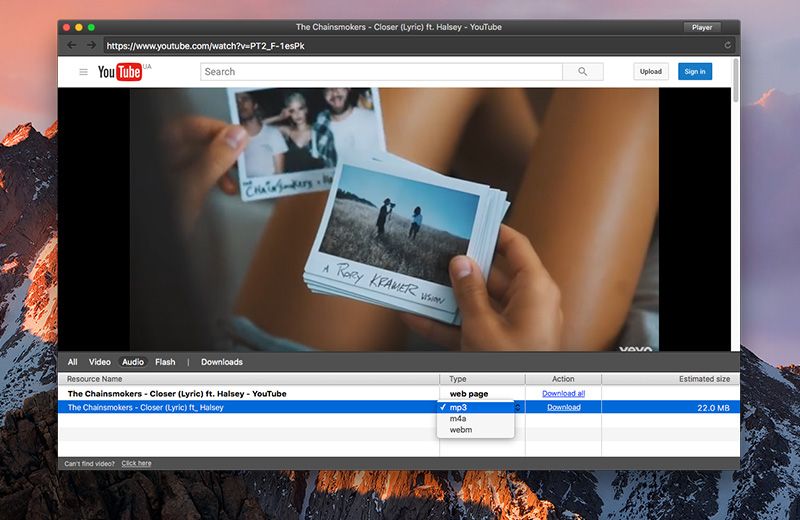This screenshot has width=800, height=520.
Task: Click the Upload button
Action: [x=651, y=71]
